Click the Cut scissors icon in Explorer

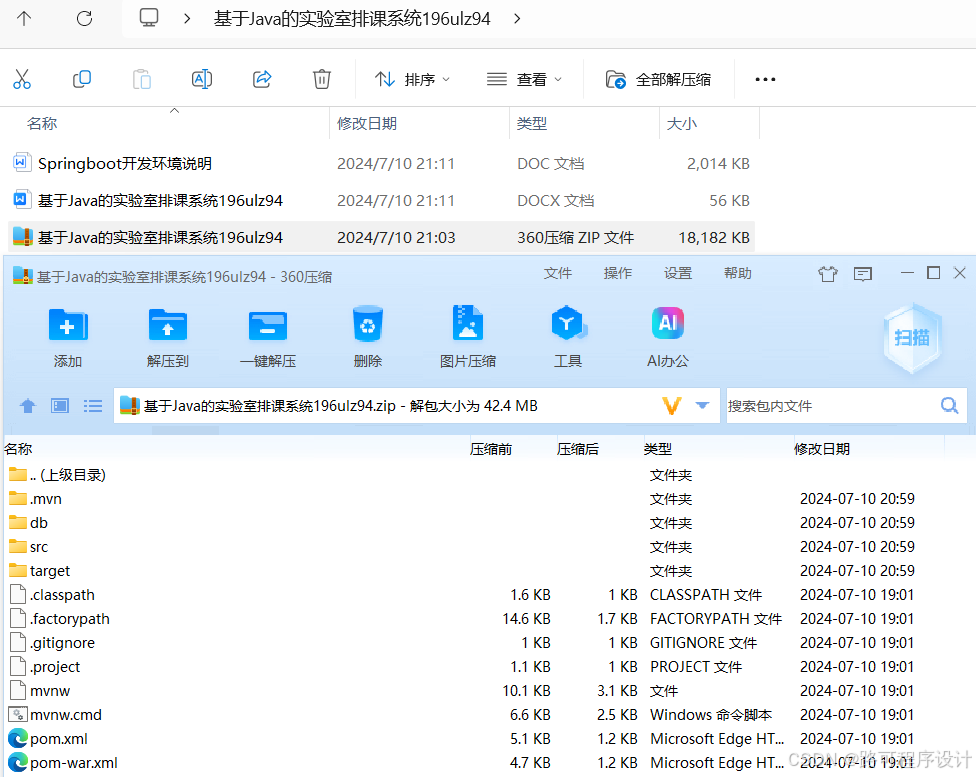[22, 79]
